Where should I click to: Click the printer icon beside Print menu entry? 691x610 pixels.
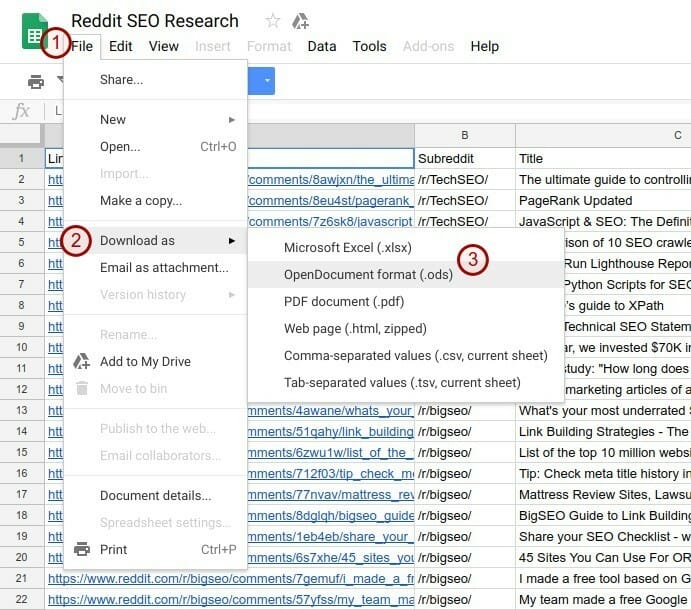82,549
